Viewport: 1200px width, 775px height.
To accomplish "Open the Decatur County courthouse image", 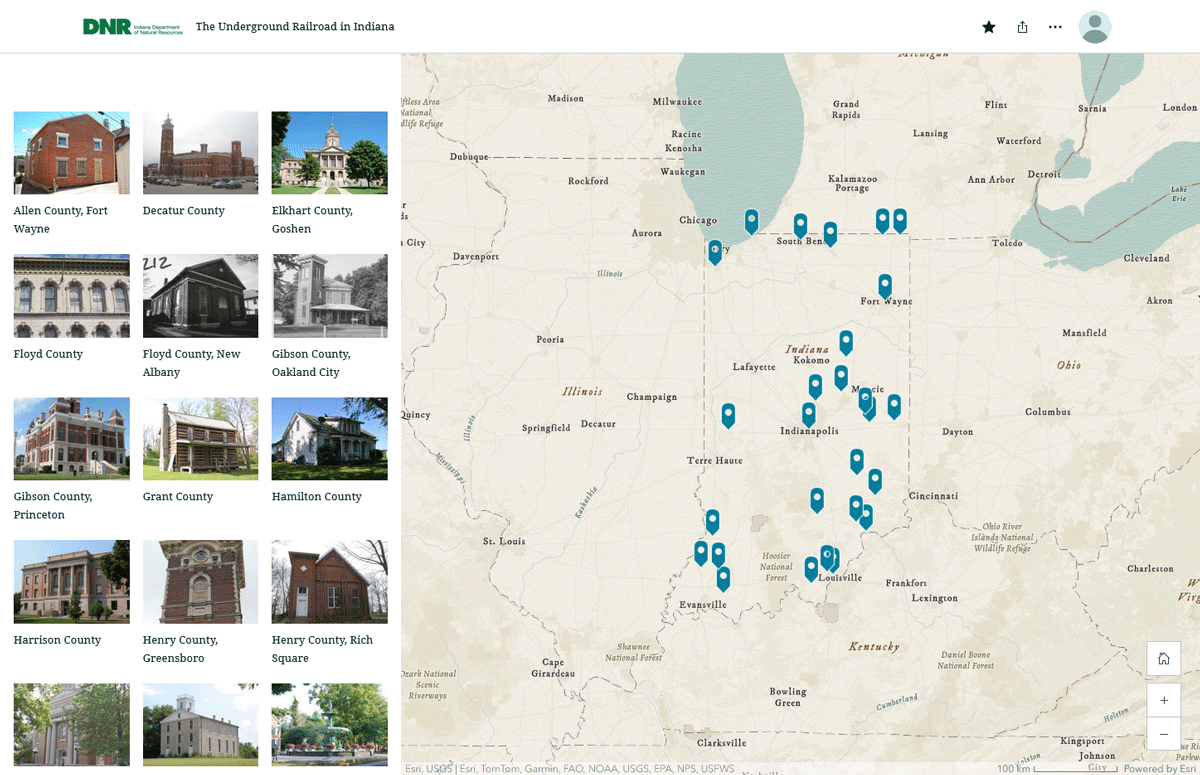I will click(x=200, y=152).
